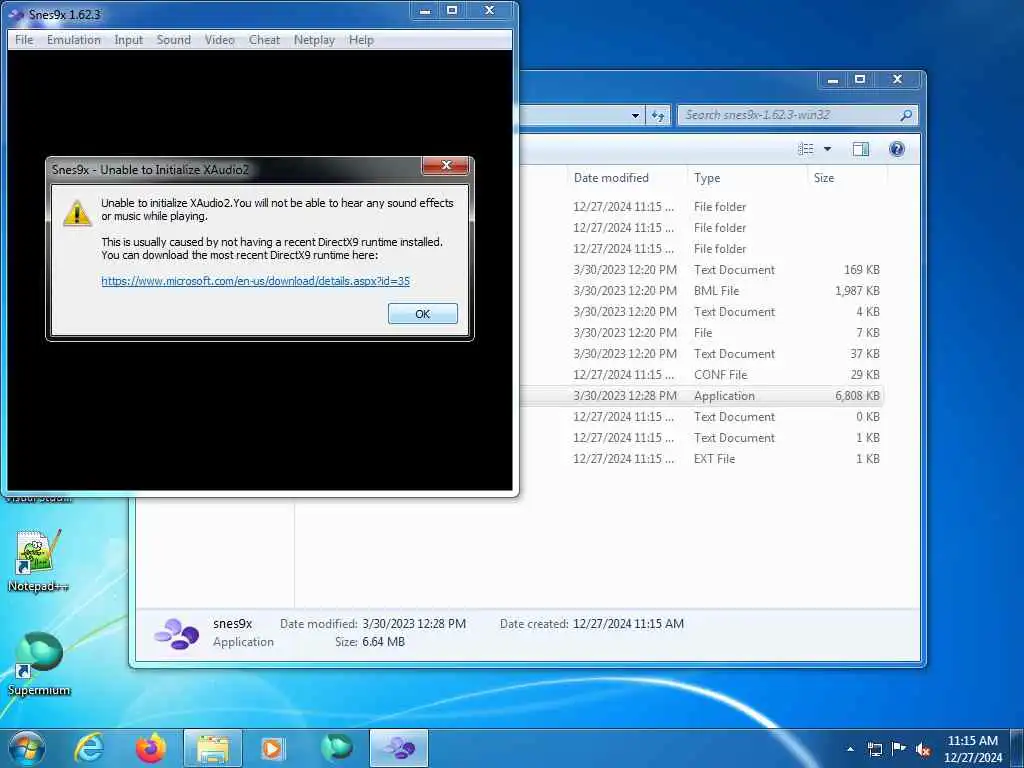This screenshot has height=768, width=1024.
Task: Click the search magnifier icon in Explorer
Action: [x=906, y=116]
